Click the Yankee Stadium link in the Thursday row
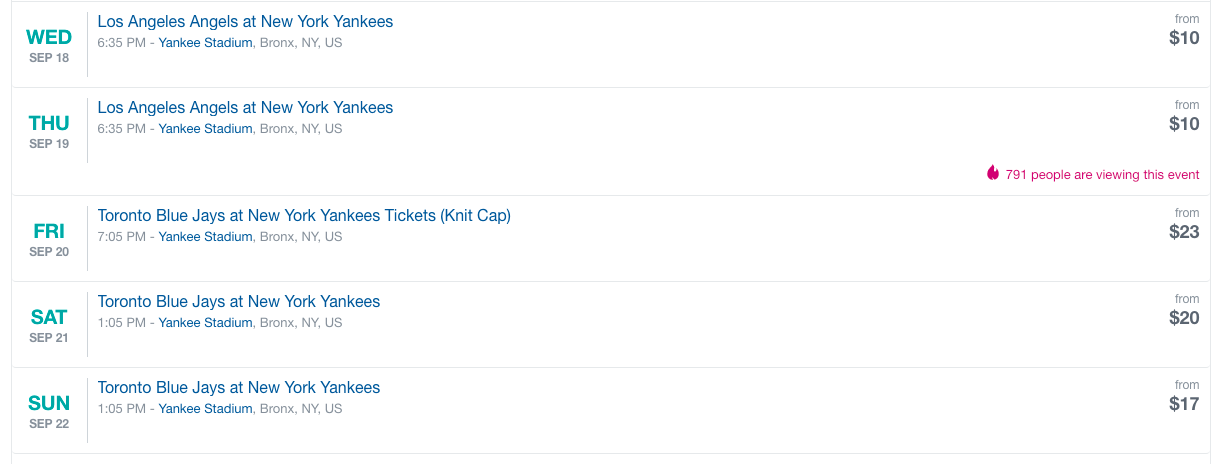The height and width of the screenshot is (464, 1222). [205, 129]
